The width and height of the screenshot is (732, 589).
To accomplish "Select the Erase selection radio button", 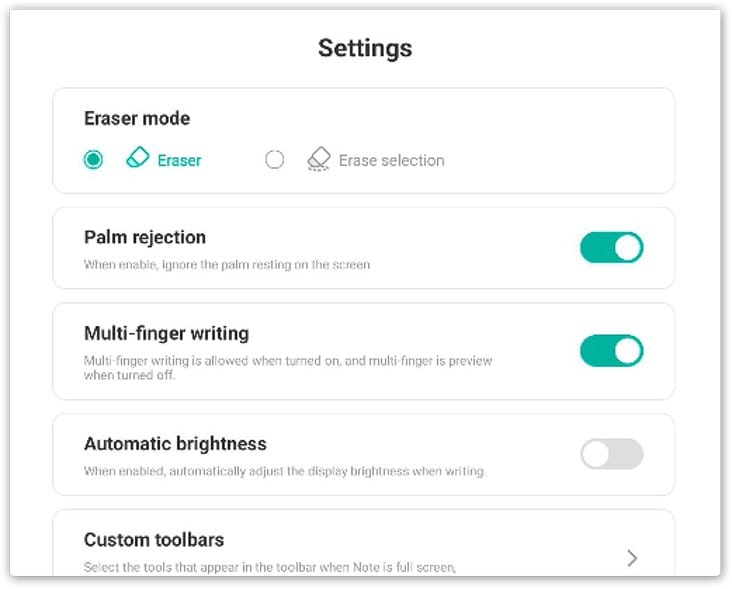I will pos(274,160).
